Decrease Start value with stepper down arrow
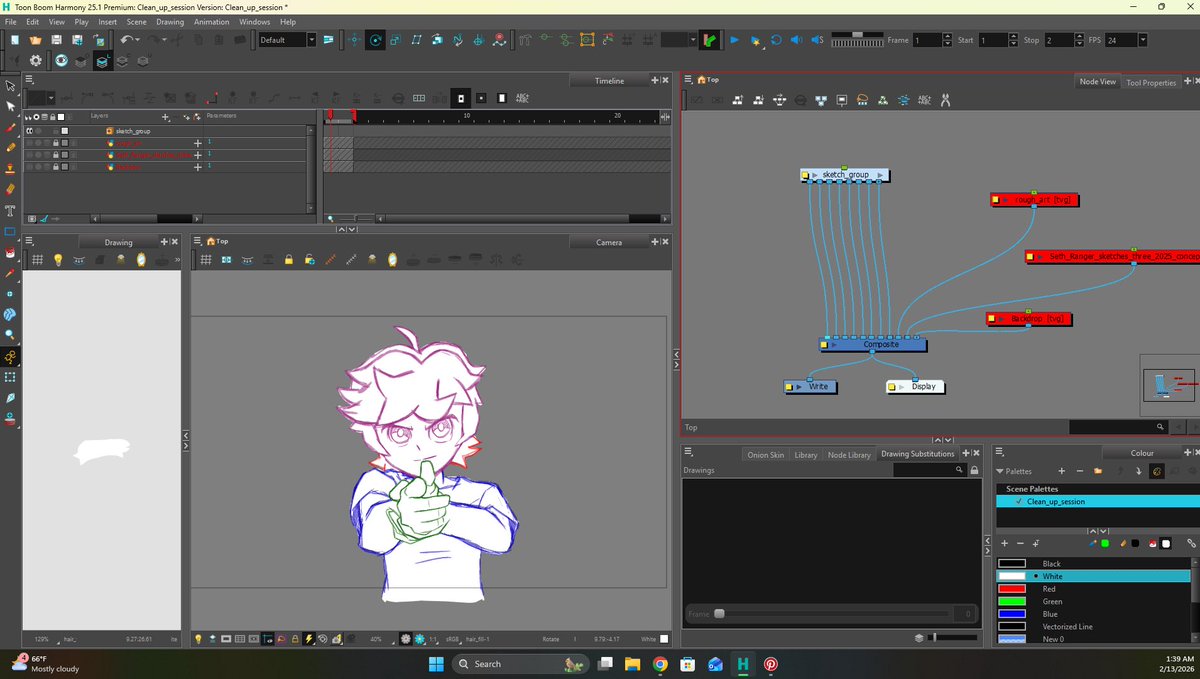 (x=1013, y=44)
